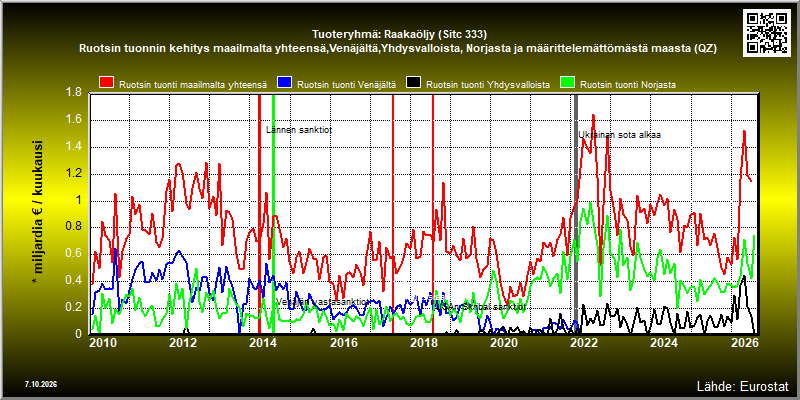Click the title 'Tuoteryhmä: Raakaöljy (Sitc 333)'

coord(399,35)
